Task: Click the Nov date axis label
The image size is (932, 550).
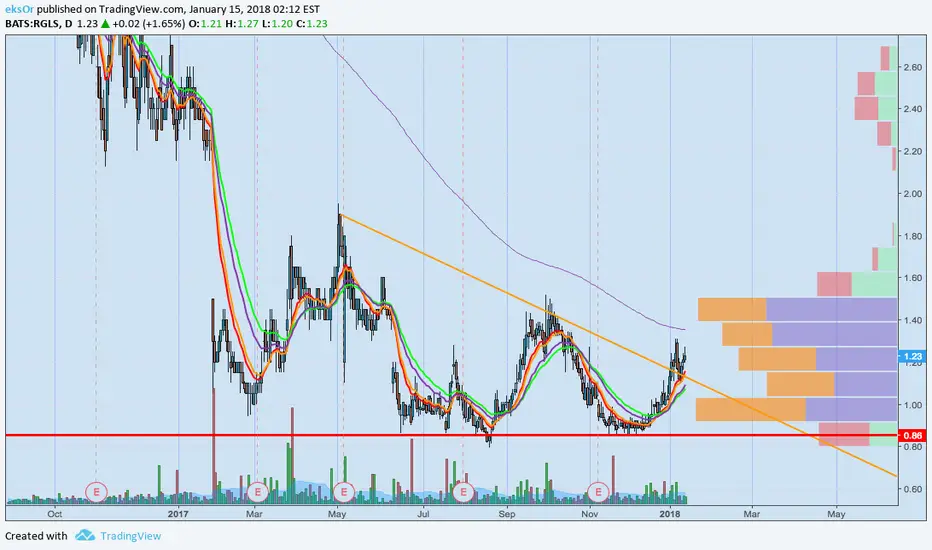Action: (589, 514)
